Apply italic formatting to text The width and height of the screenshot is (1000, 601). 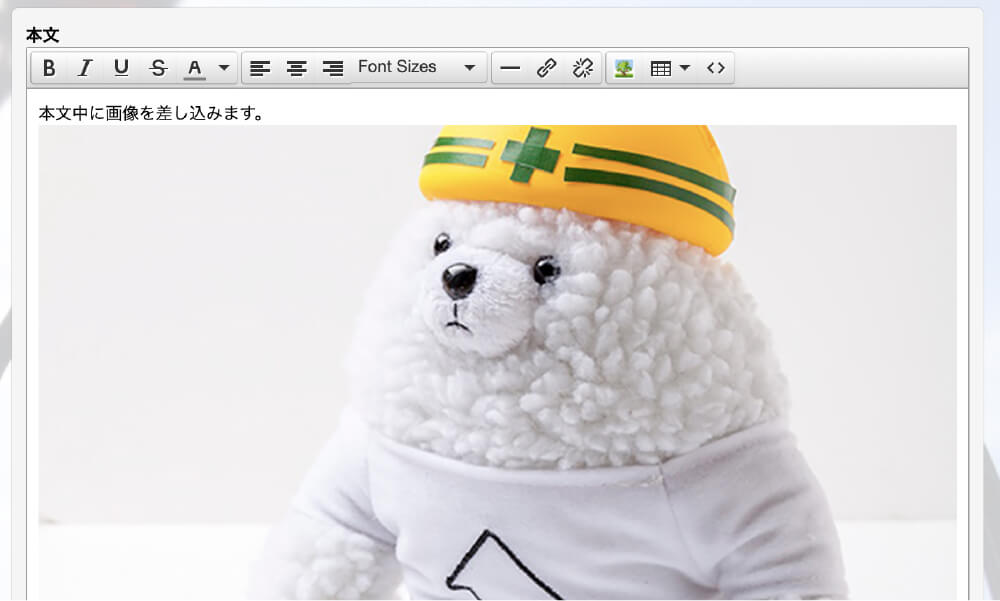(x=85, y=68)
